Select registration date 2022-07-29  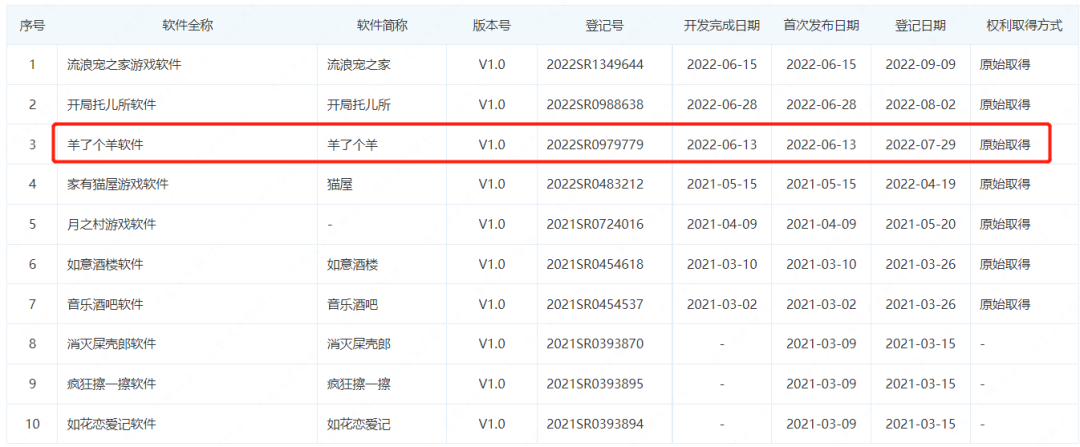click(x=920, y=144)
